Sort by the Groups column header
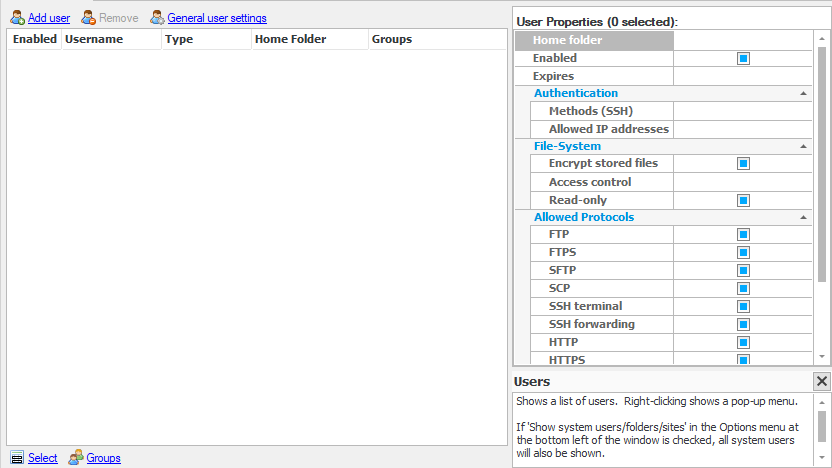This screenshot has height=468, width=832. [437, 39]
